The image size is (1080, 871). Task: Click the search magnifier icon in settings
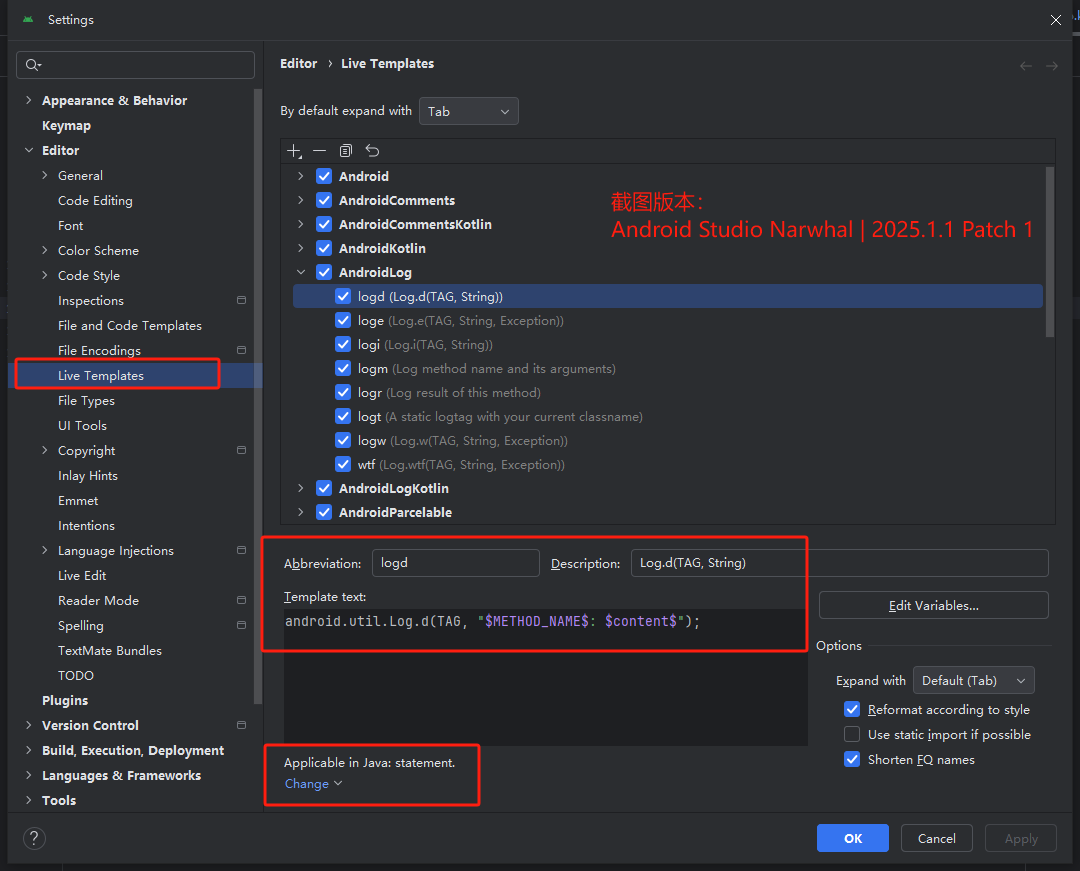[x=32, y=65]
